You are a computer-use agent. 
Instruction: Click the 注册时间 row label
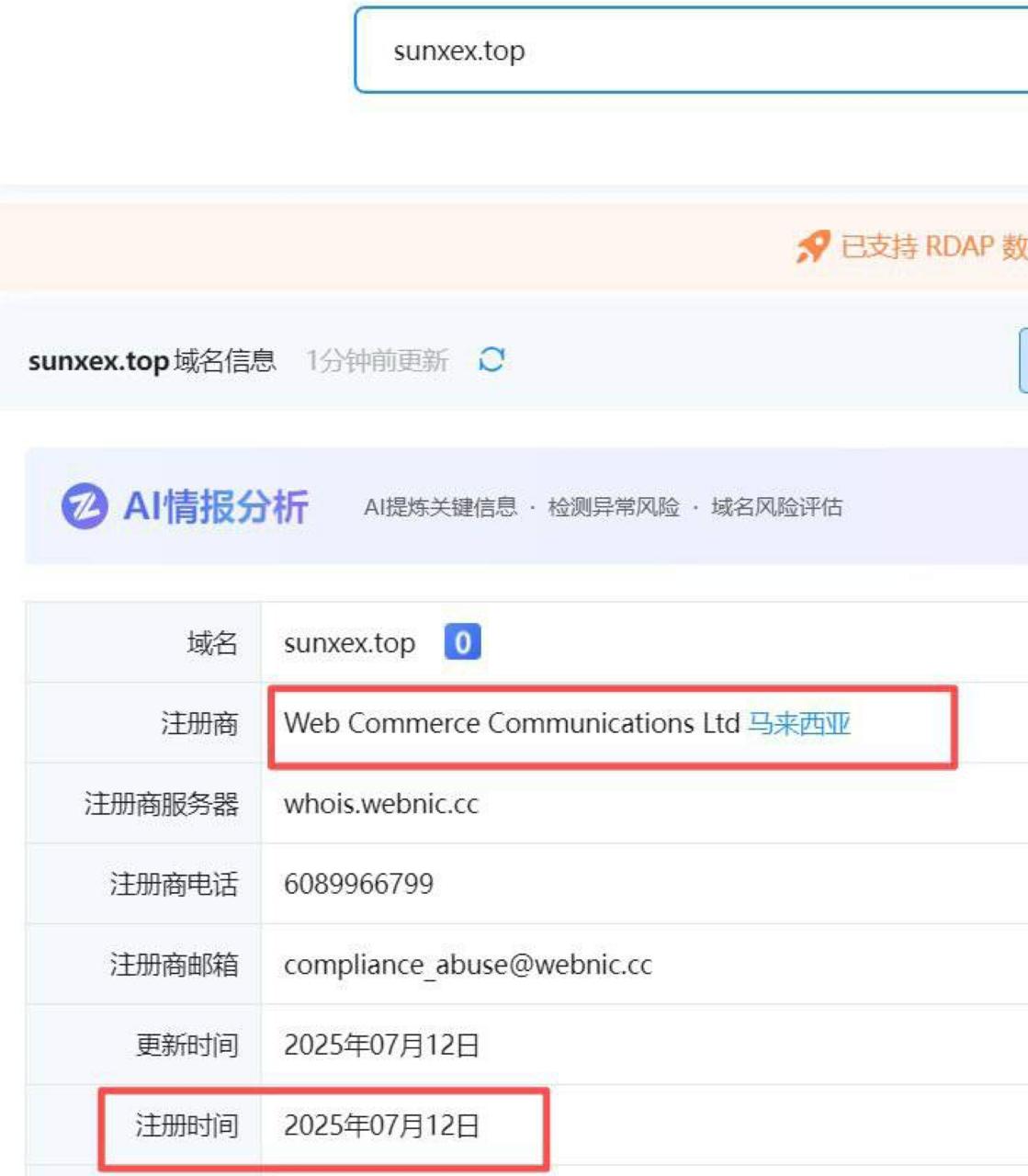pyautogui.click(x=186, y=1125)
